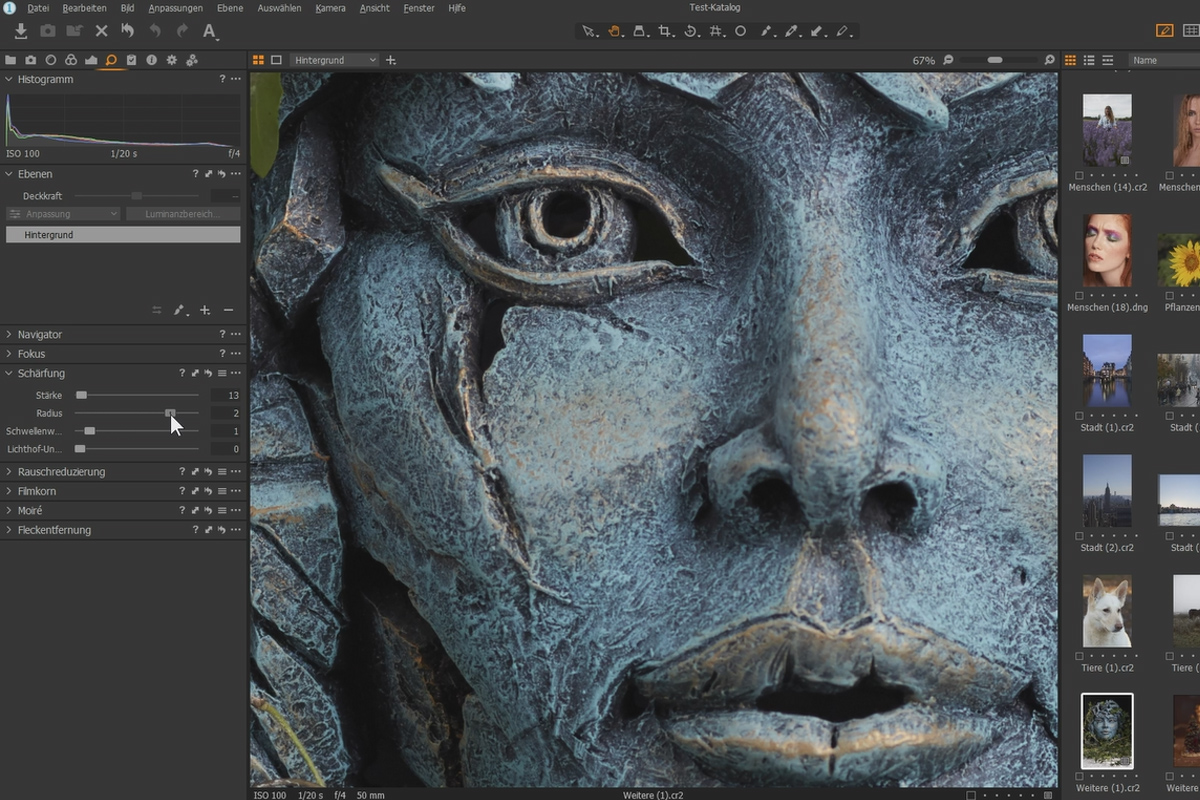
Task: Switch viewer to single-image view mode
Action: [x=277, y=60]
